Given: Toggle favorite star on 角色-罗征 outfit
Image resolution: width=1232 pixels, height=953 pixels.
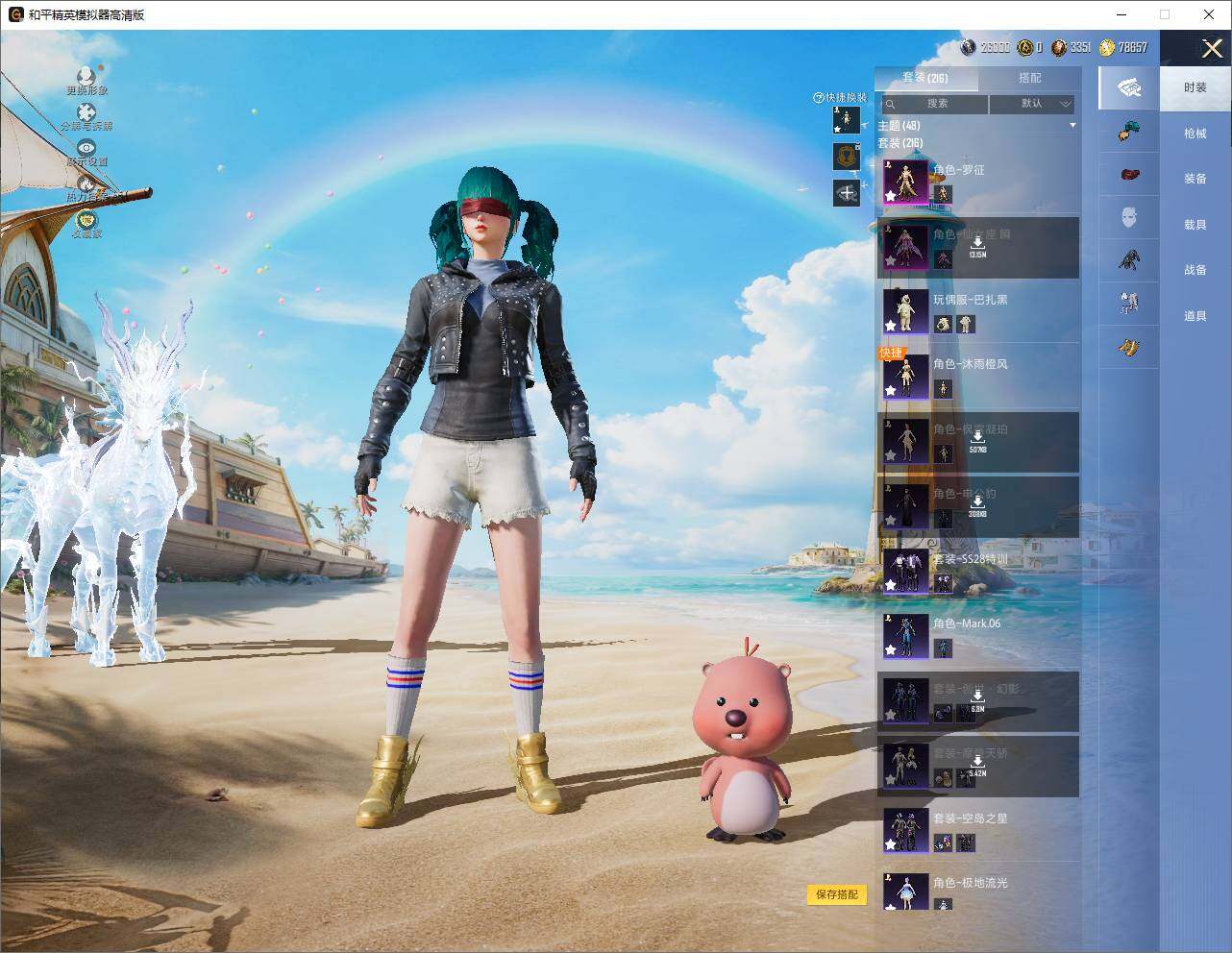Looking at the screenshot, I should pos(891,196).
